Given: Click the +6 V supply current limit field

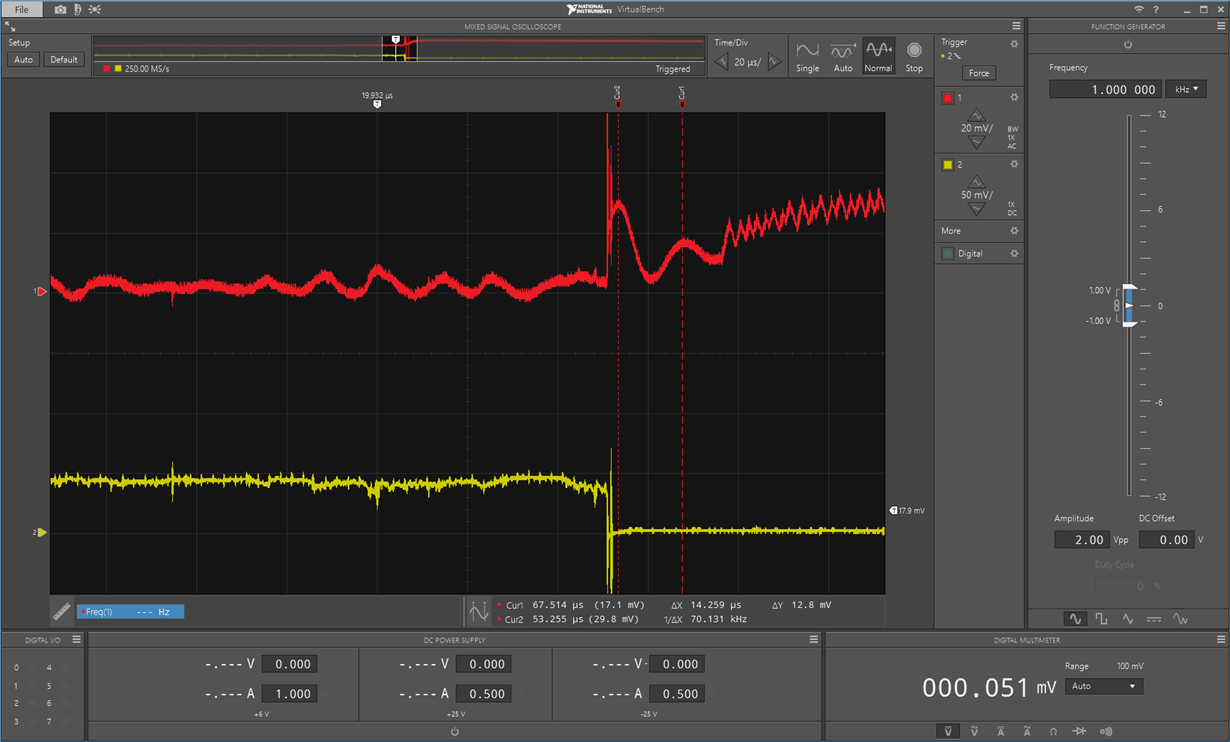Looking at the screenshot, I should [289, 694].
